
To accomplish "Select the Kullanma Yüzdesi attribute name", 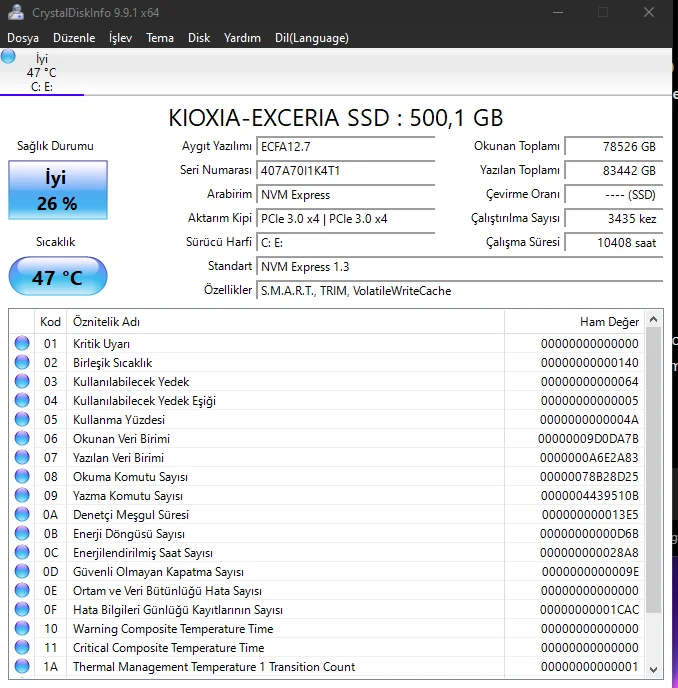I will [119, 419].
